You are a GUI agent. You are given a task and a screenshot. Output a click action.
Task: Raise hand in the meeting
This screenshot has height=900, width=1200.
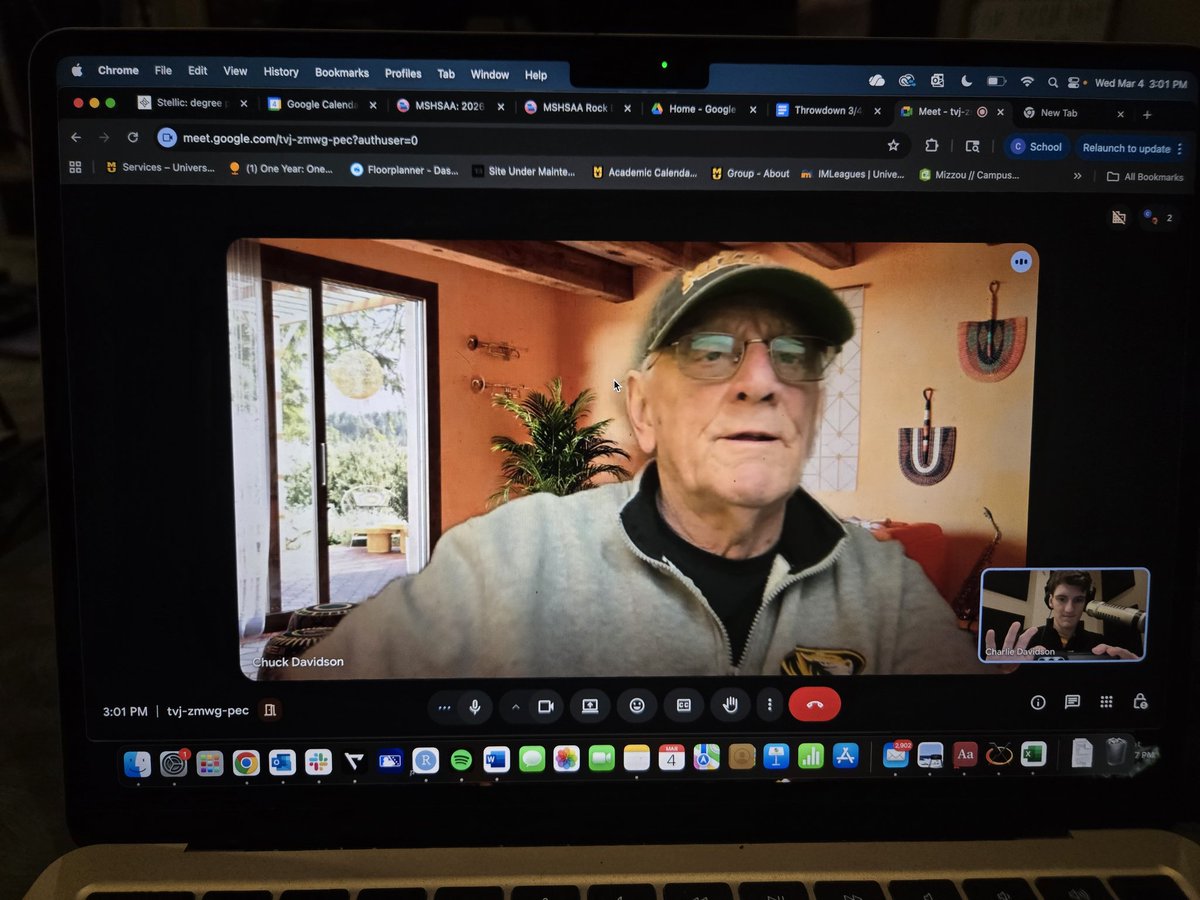730,705
